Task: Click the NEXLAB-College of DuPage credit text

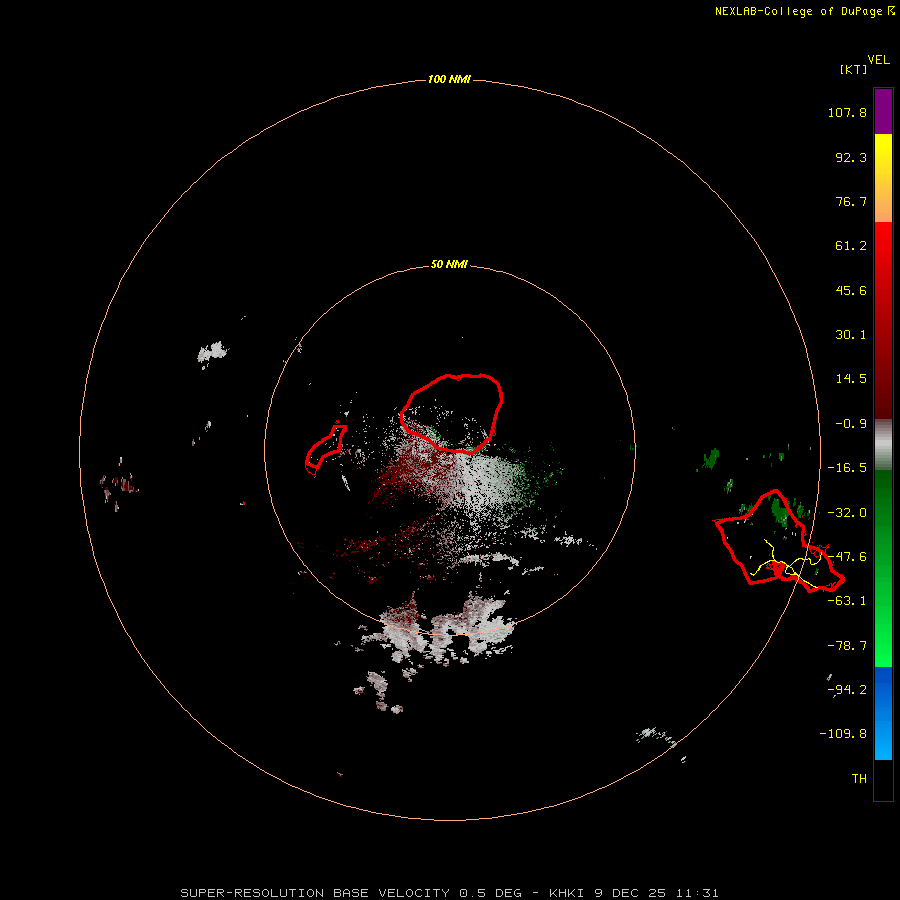Action: 798,11
